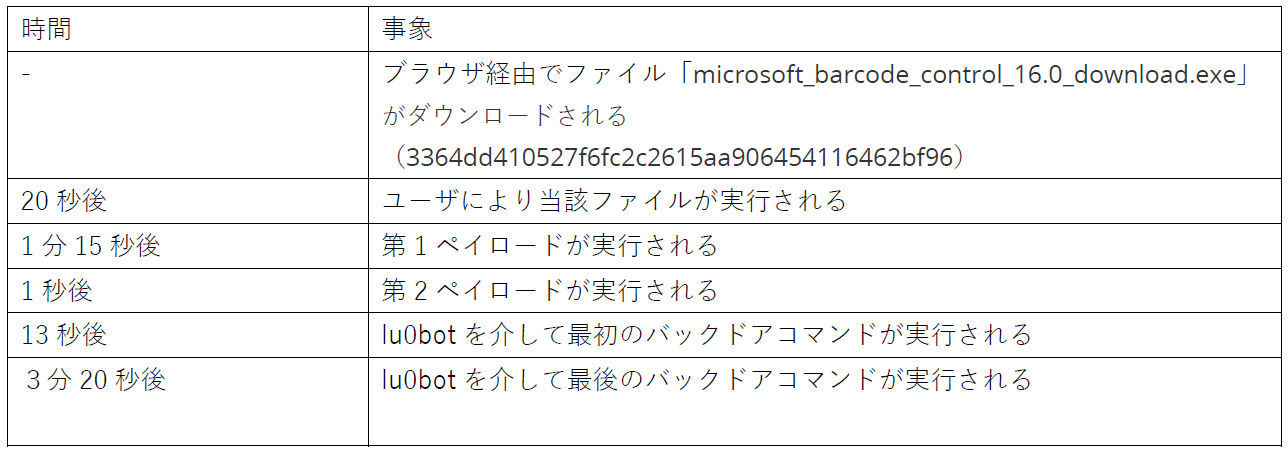Click the 時間 column header cell

[x=189, y=28]
